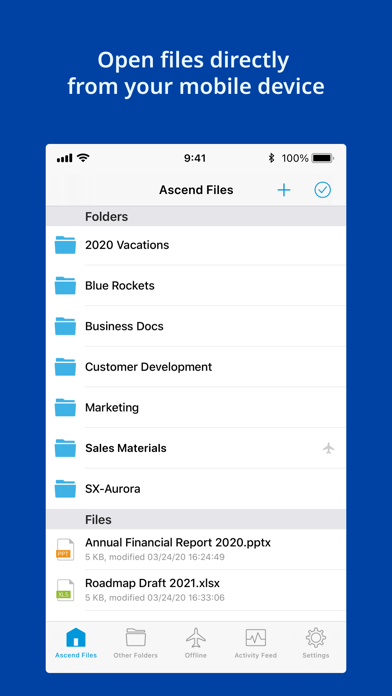The height and width of the screenshot is (696, 392).
Task: Switch to the Activity Feed tab
Action: point(256,643)
